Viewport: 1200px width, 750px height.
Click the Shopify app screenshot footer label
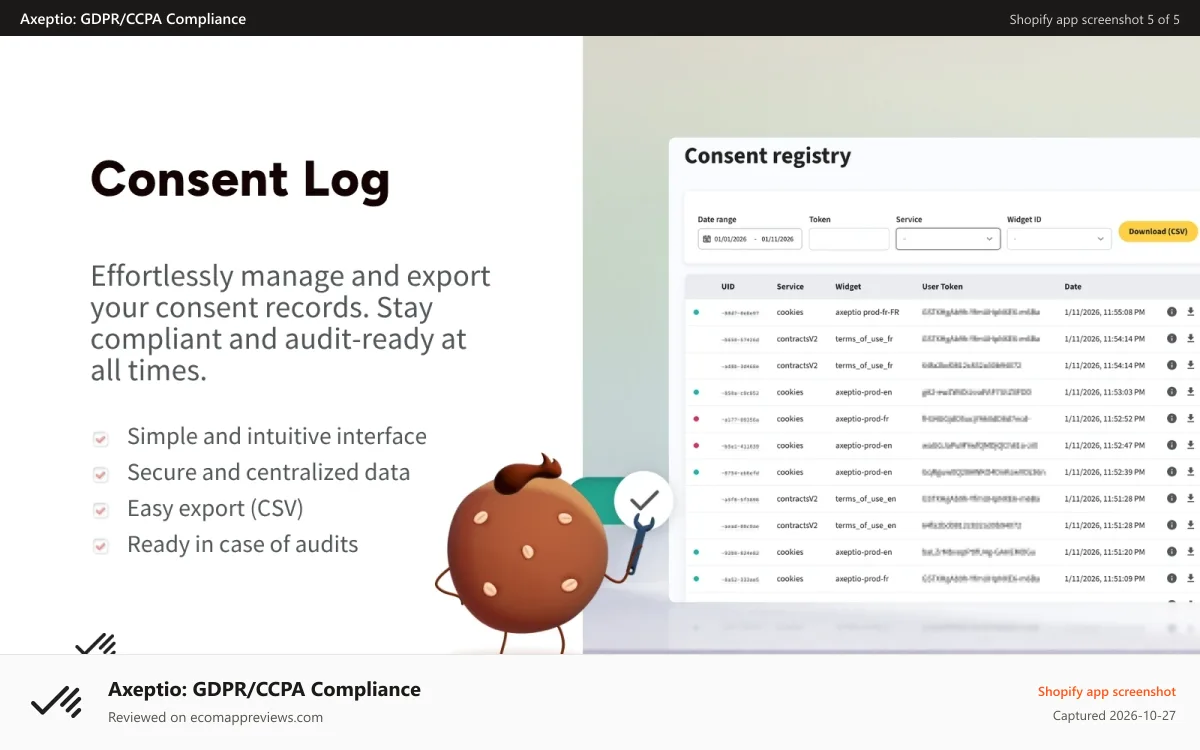tap(1107, 691)
